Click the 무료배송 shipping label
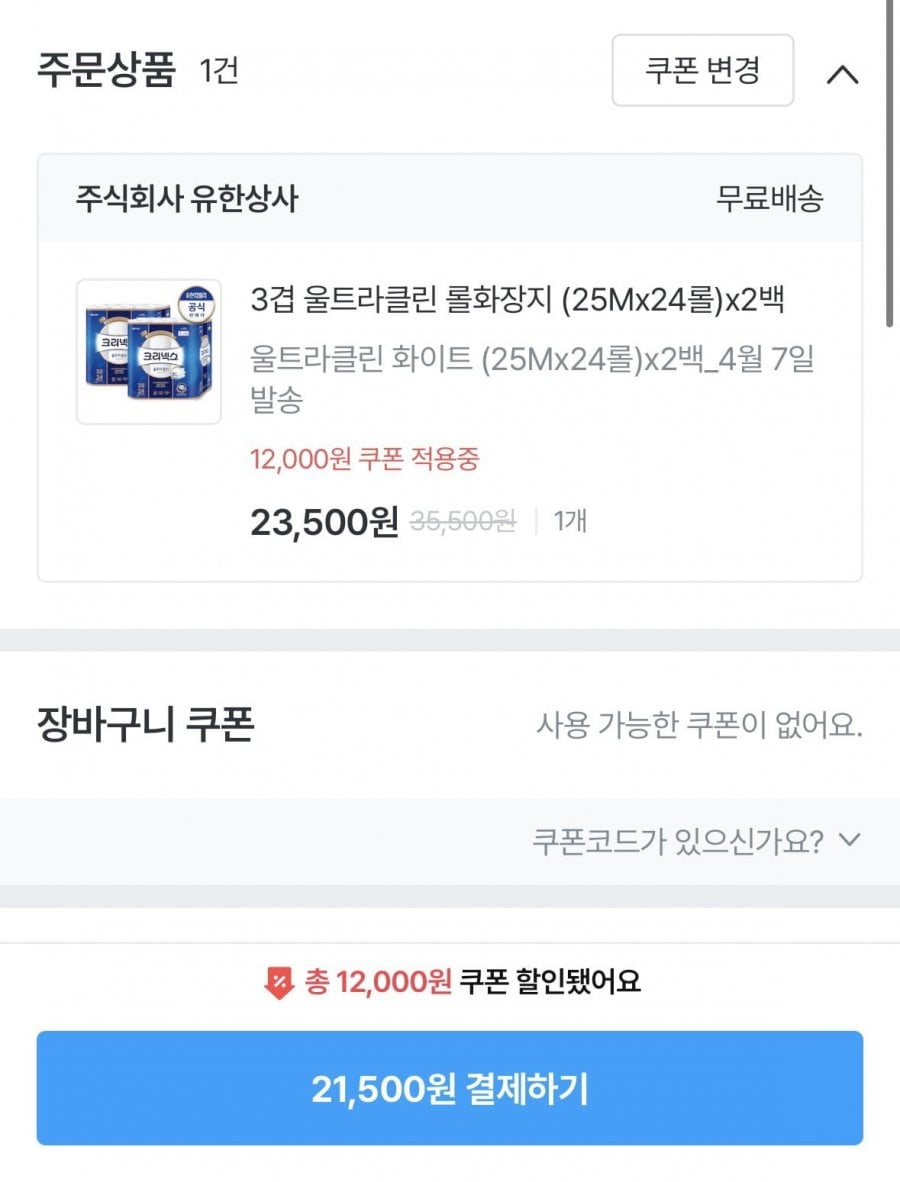 769,199
